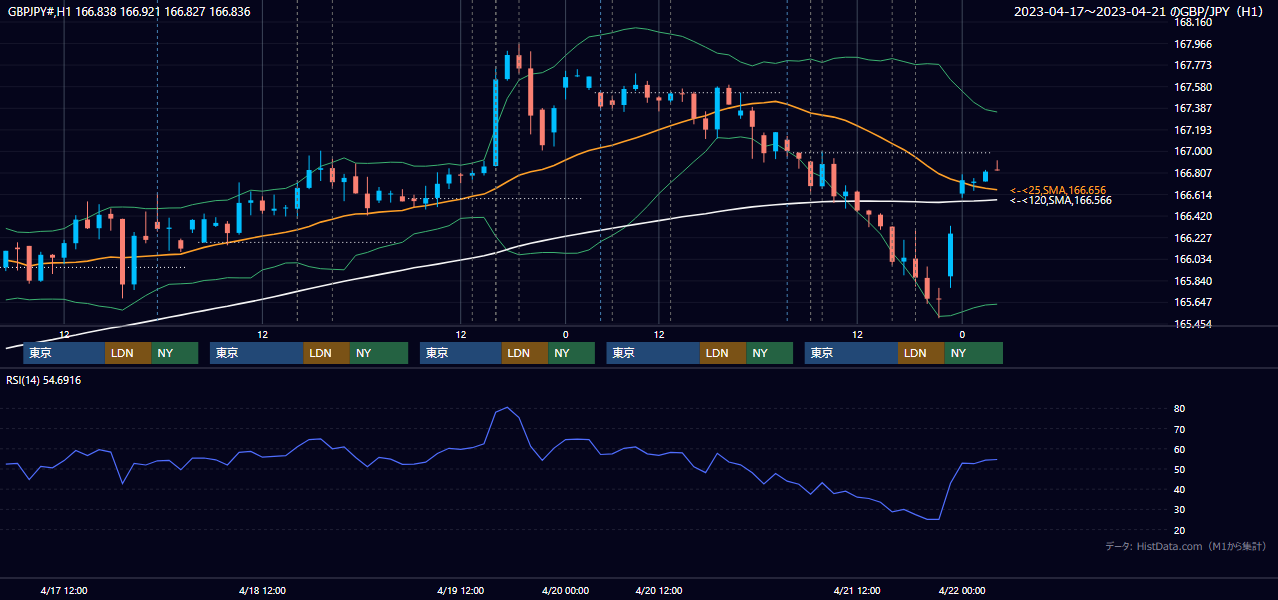Viewport: 1278px width, 600px height.
Task: Click RSI level 70 on the axis
Action: click(1180, 429)
